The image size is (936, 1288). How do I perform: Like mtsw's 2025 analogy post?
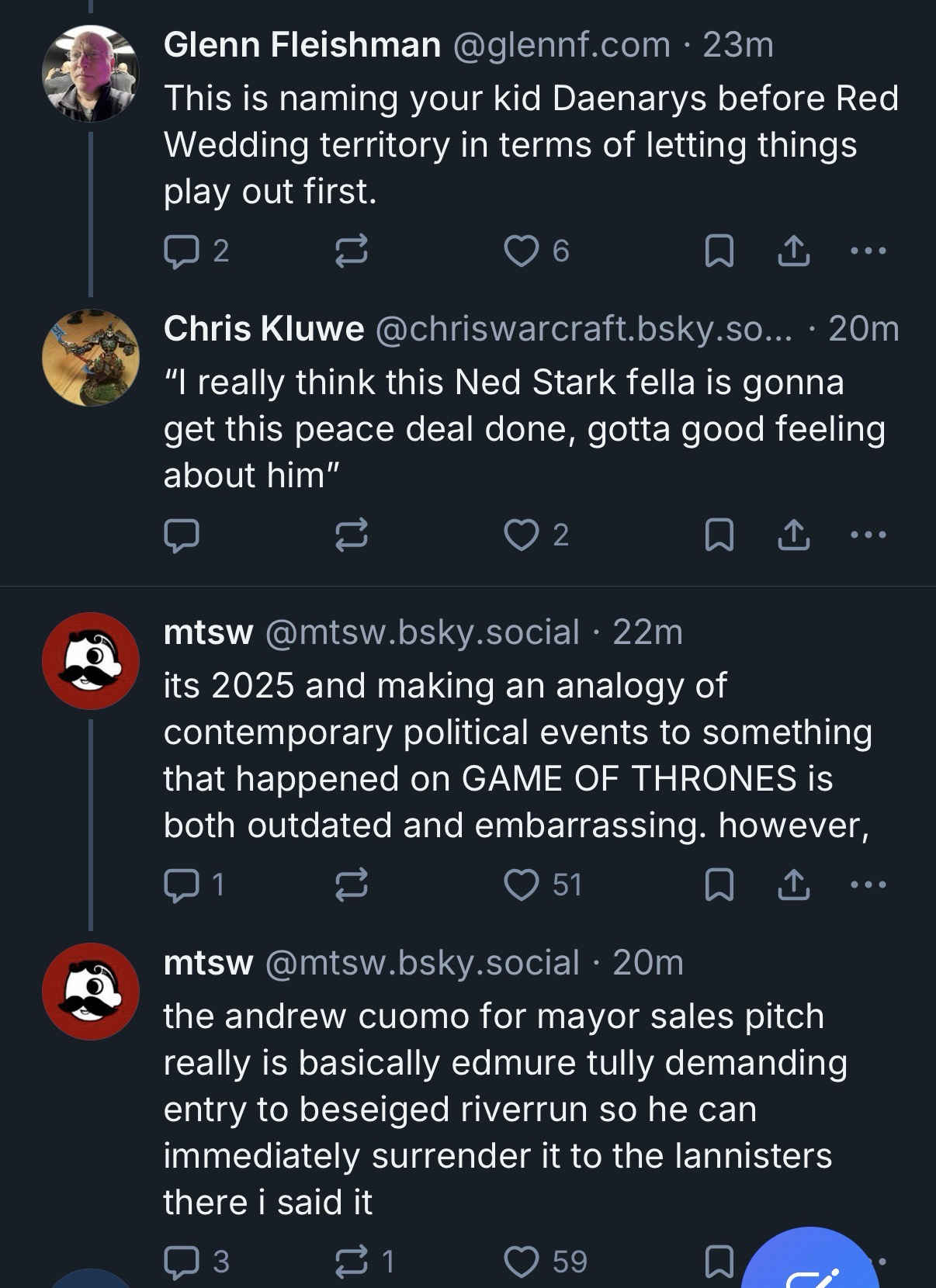click(x=521, y=885)
